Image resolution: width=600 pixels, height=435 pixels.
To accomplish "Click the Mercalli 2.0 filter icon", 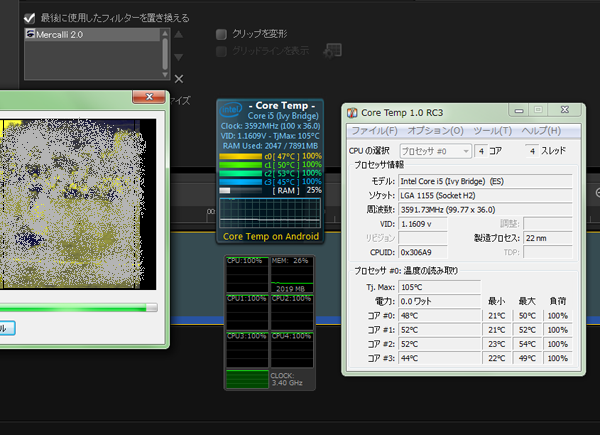I will [x=29, y=34].
